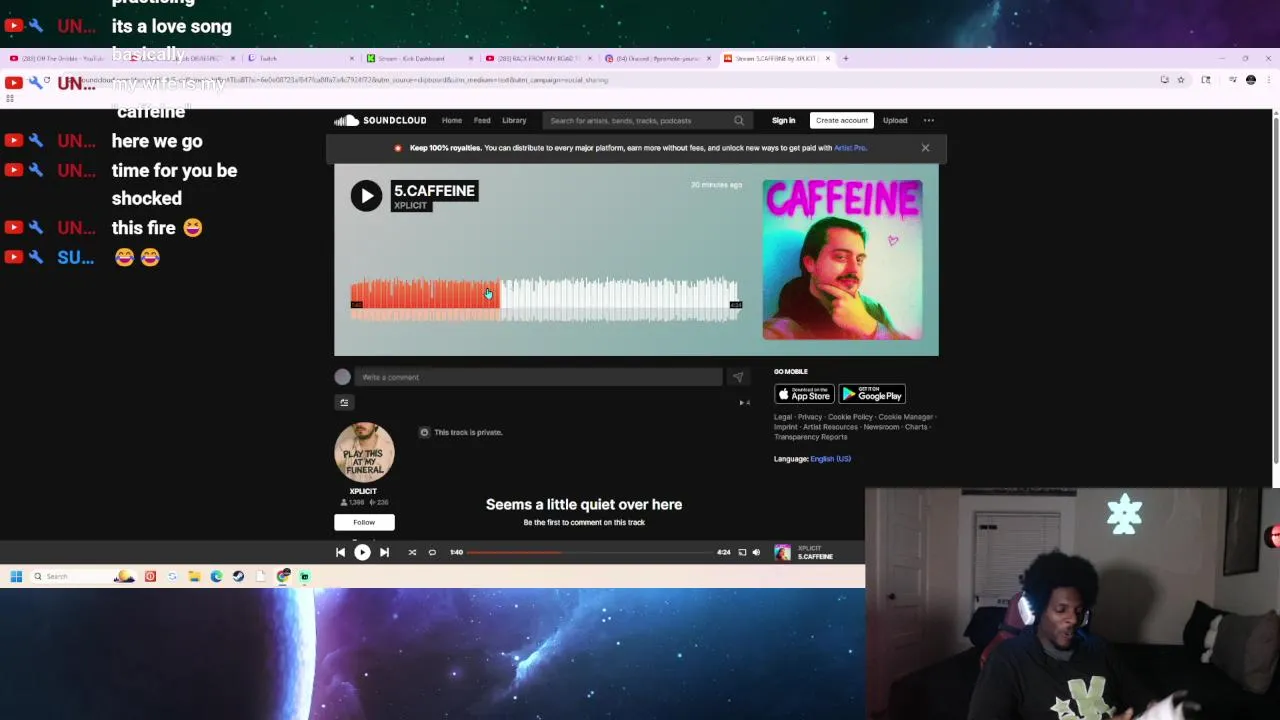Open the green app icon in taskbar

pyautogui.click(x=305, y=576)
